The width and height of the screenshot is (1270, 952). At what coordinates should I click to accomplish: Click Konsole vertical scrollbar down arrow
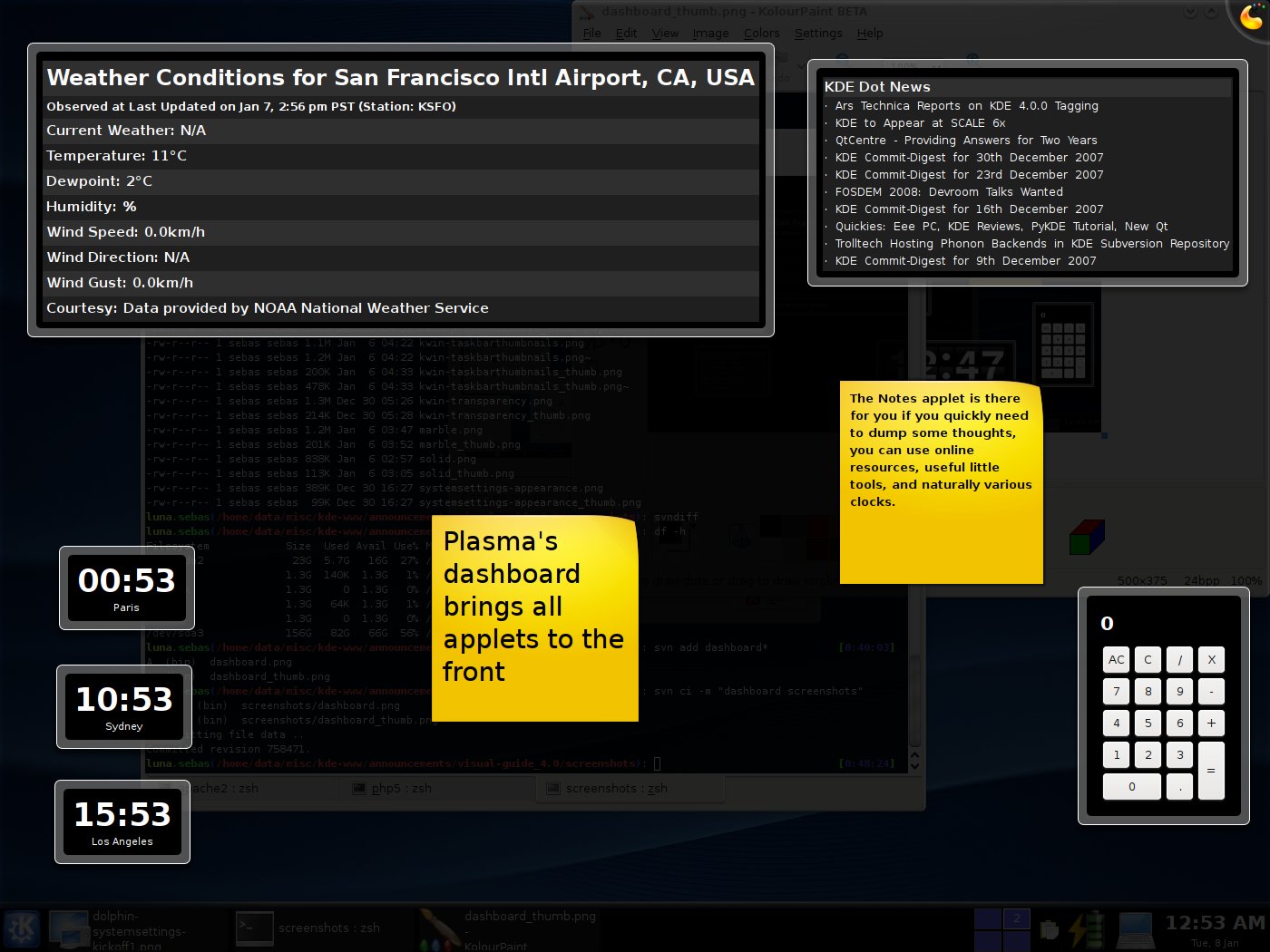pyautogui.click(x=914, y=766)
